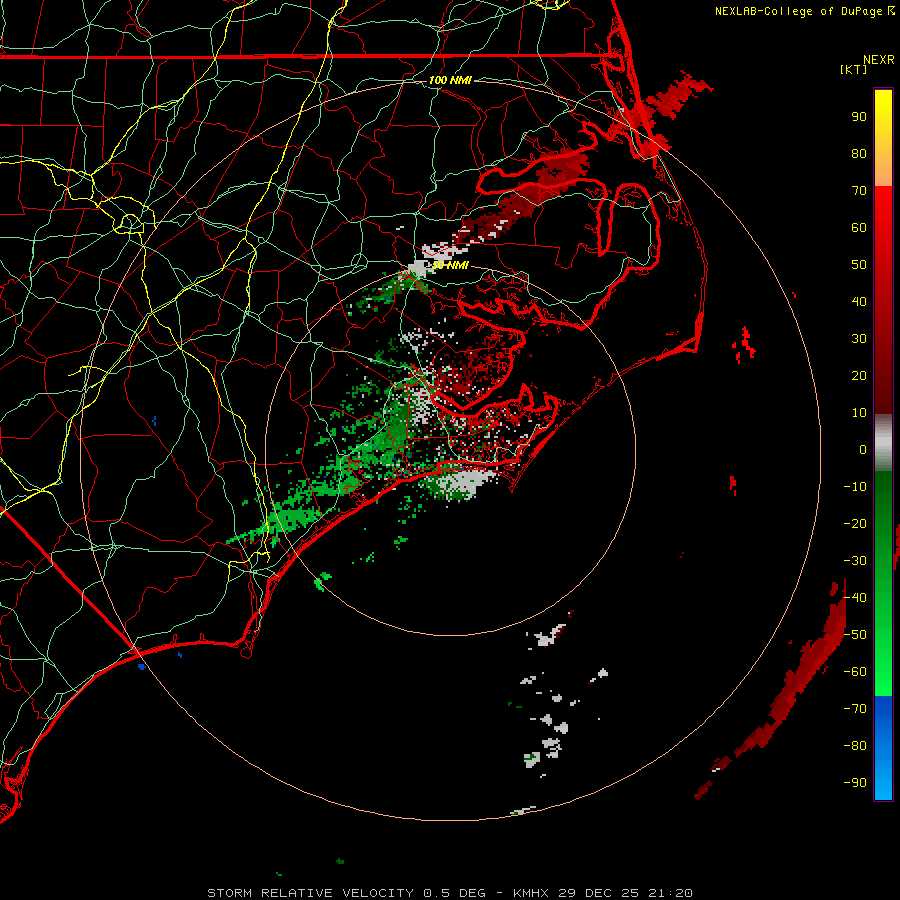
Task: Select the -60 scale value
Action: (855, 672)
